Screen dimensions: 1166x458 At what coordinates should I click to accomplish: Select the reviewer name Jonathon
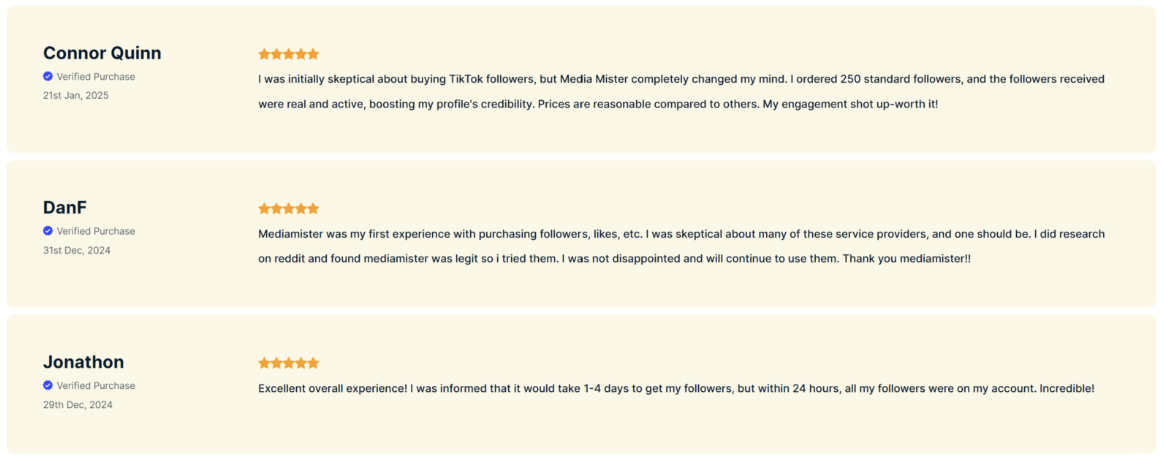click(83, 362)
